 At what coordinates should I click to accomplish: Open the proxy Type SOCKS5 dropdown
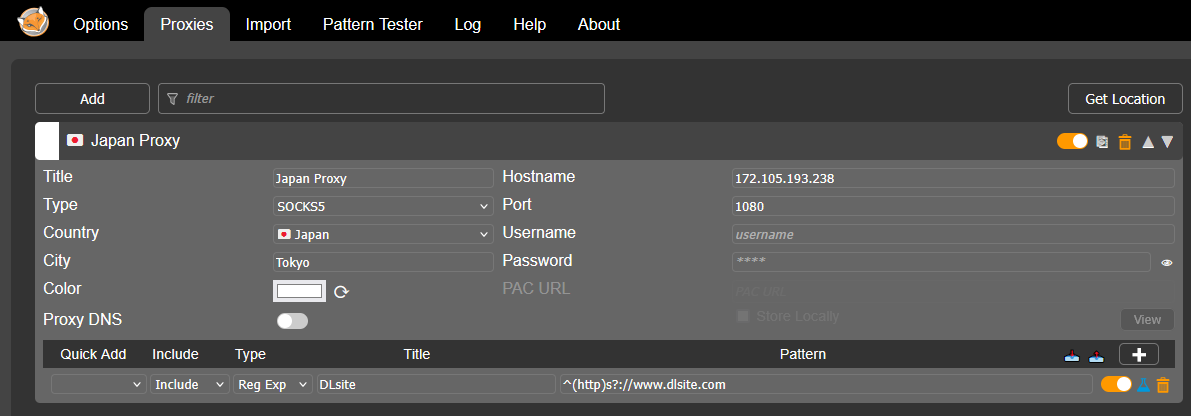[x=383, y=206]
